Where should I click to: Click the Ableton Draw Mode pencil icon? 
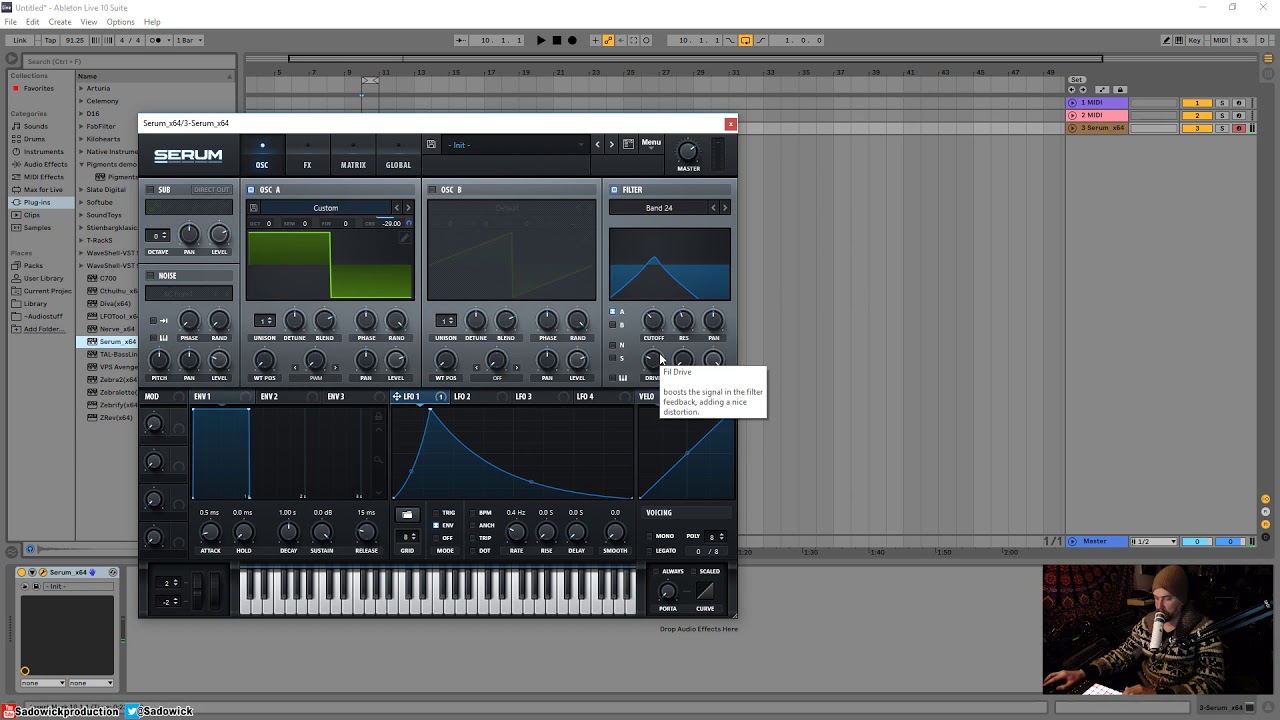point(1167,40)
